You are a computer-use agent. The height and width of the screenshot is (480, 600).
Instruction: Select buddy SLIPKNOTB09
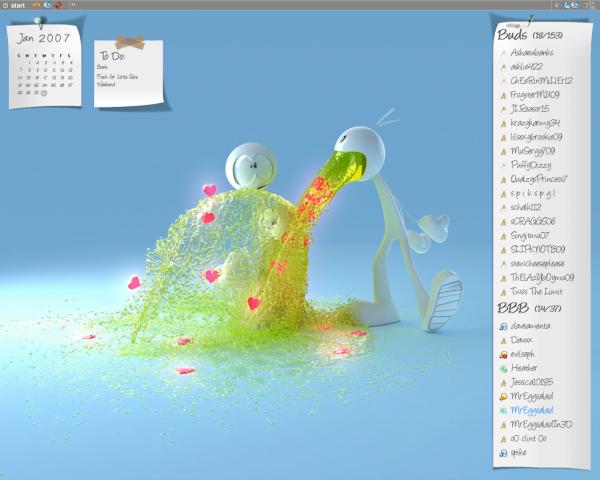pyautogui.click(x=538, y=250)
